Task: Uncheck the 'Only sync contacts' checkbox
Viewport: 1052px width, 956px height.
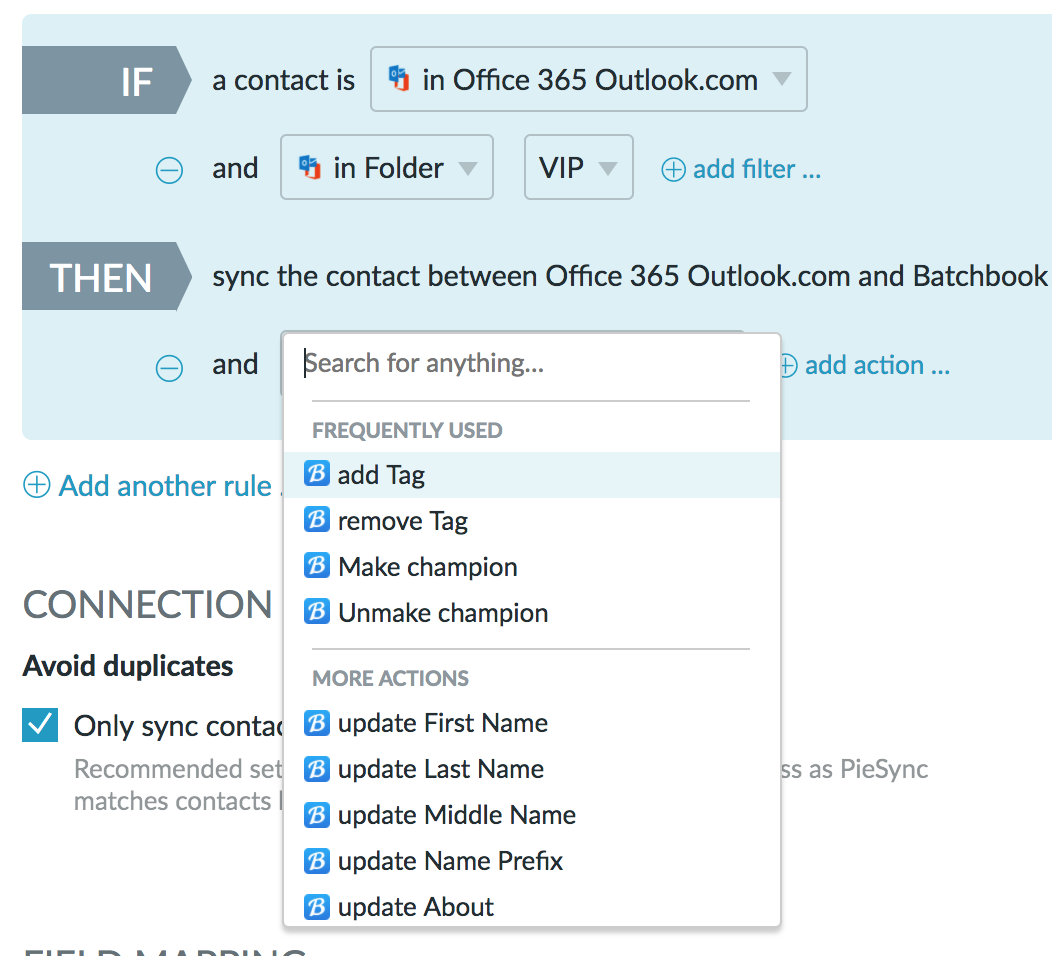Action: pos(40,725)
